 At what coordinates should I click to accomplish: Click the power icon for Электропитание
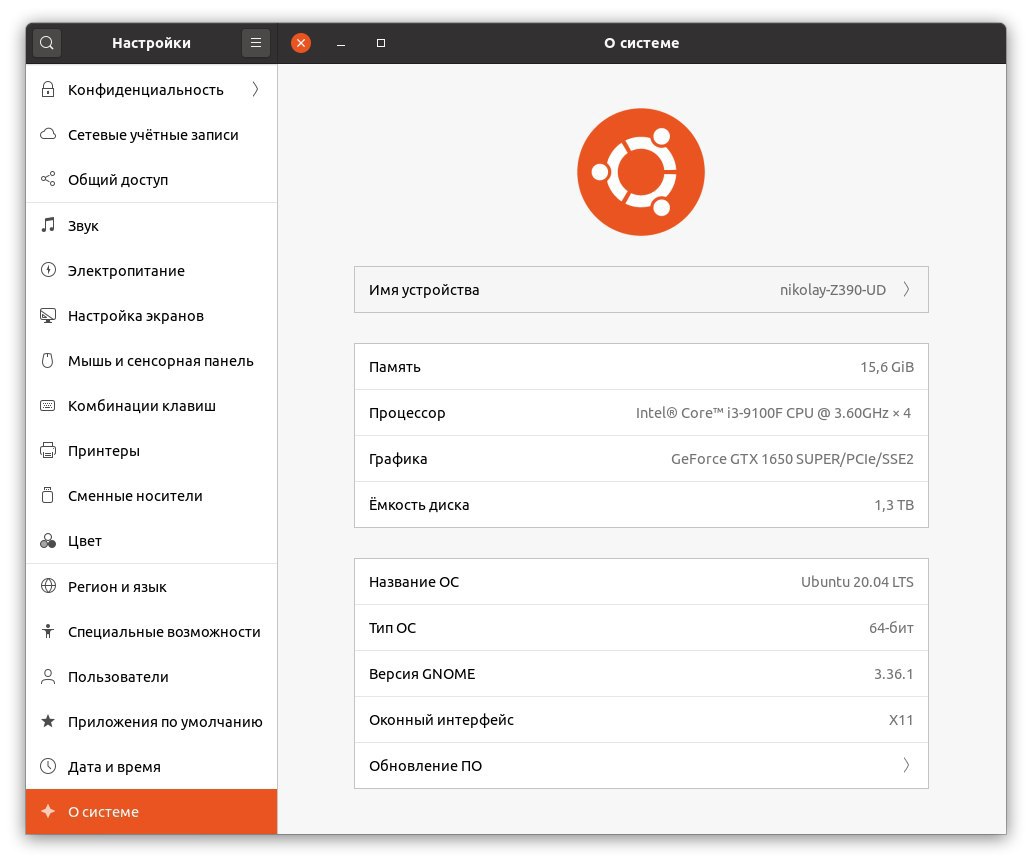[47, 270]
